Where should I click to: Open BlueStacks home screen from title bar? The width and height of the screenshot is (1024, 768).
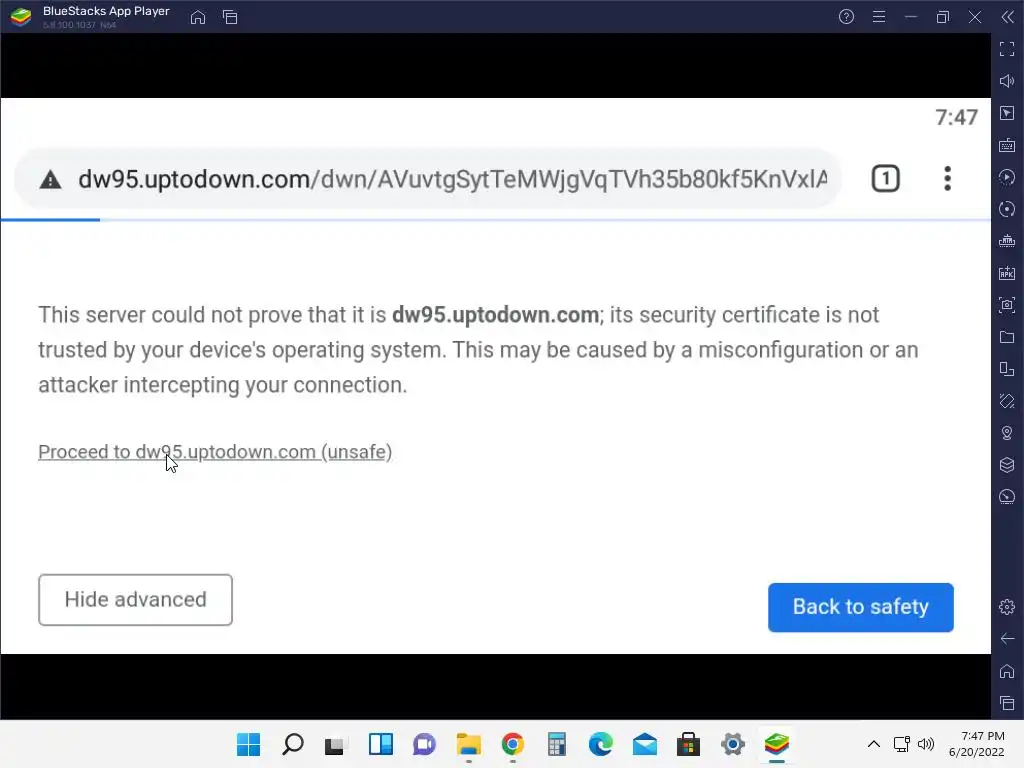coord(198,17)
